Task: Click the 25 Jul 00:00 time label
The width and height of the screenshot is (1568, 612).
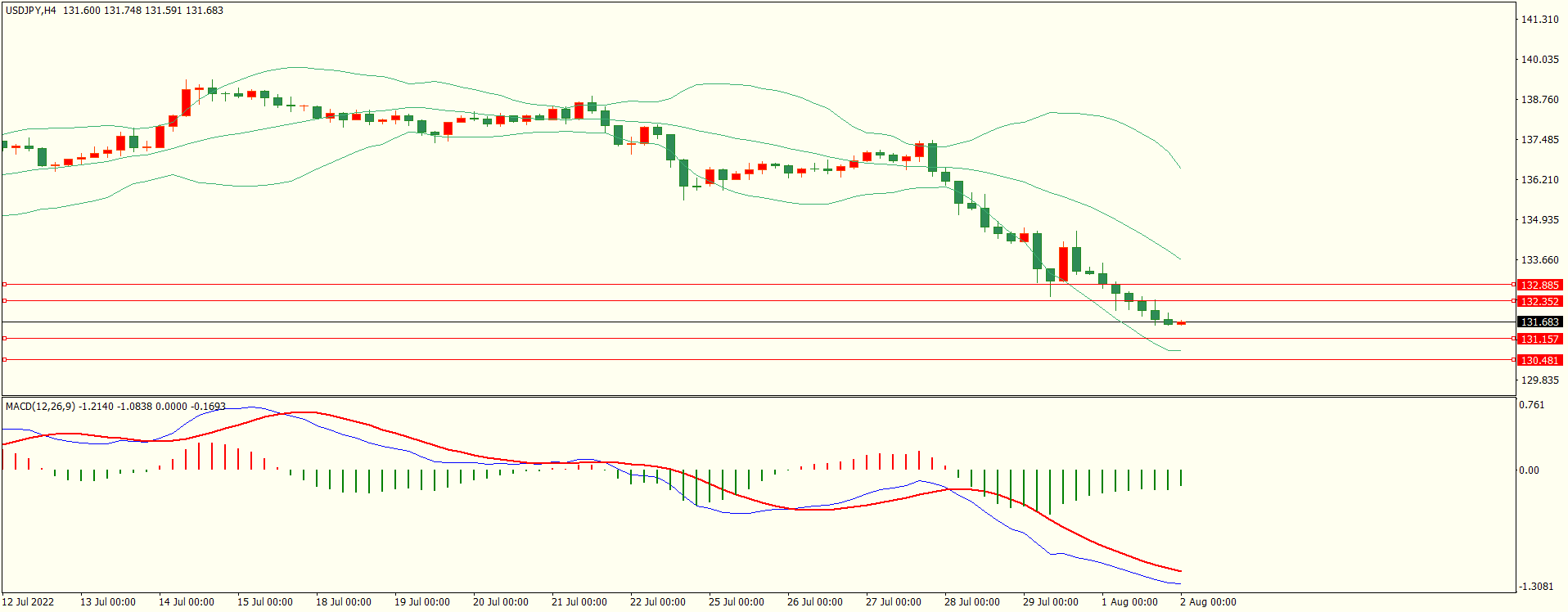Action: 737,602
